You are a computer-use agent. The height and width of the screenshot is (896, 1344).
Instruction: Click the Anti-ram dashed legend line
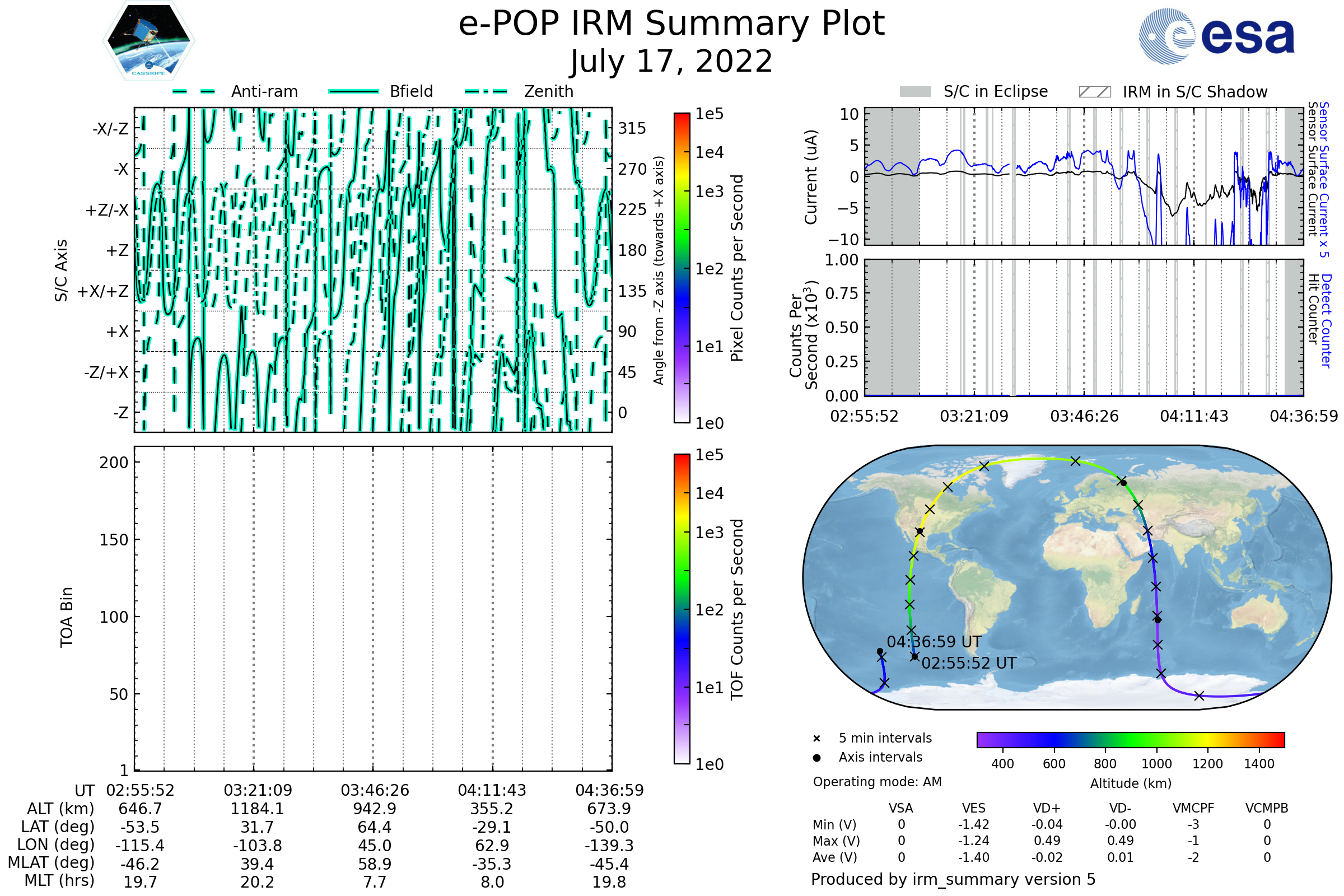tap(194, 91)
